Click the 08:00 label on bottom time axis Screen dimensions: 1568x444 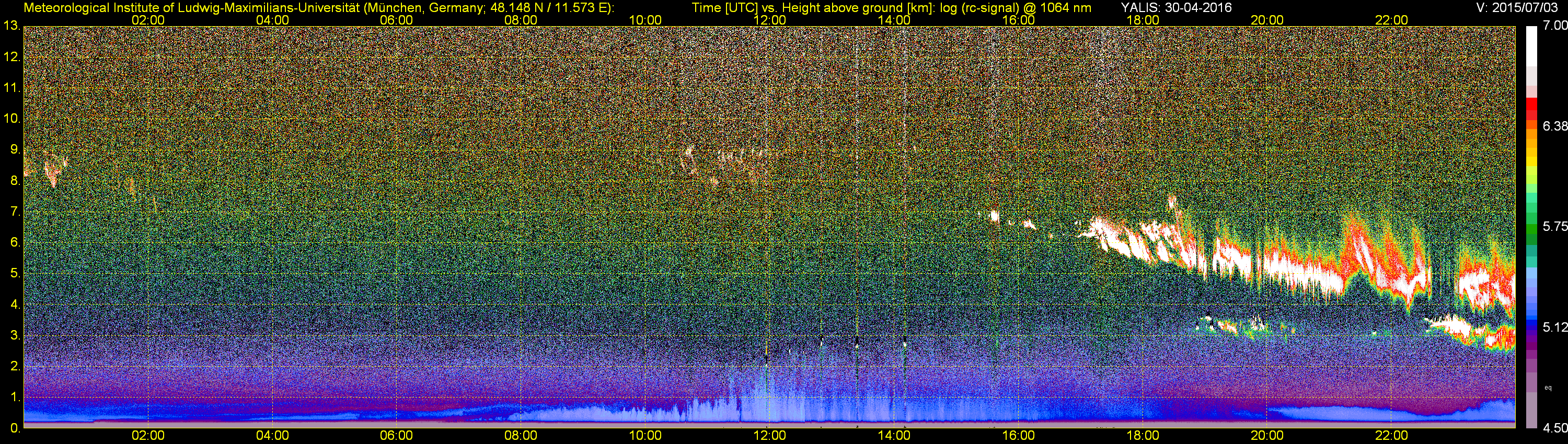[x=521, y=436]
